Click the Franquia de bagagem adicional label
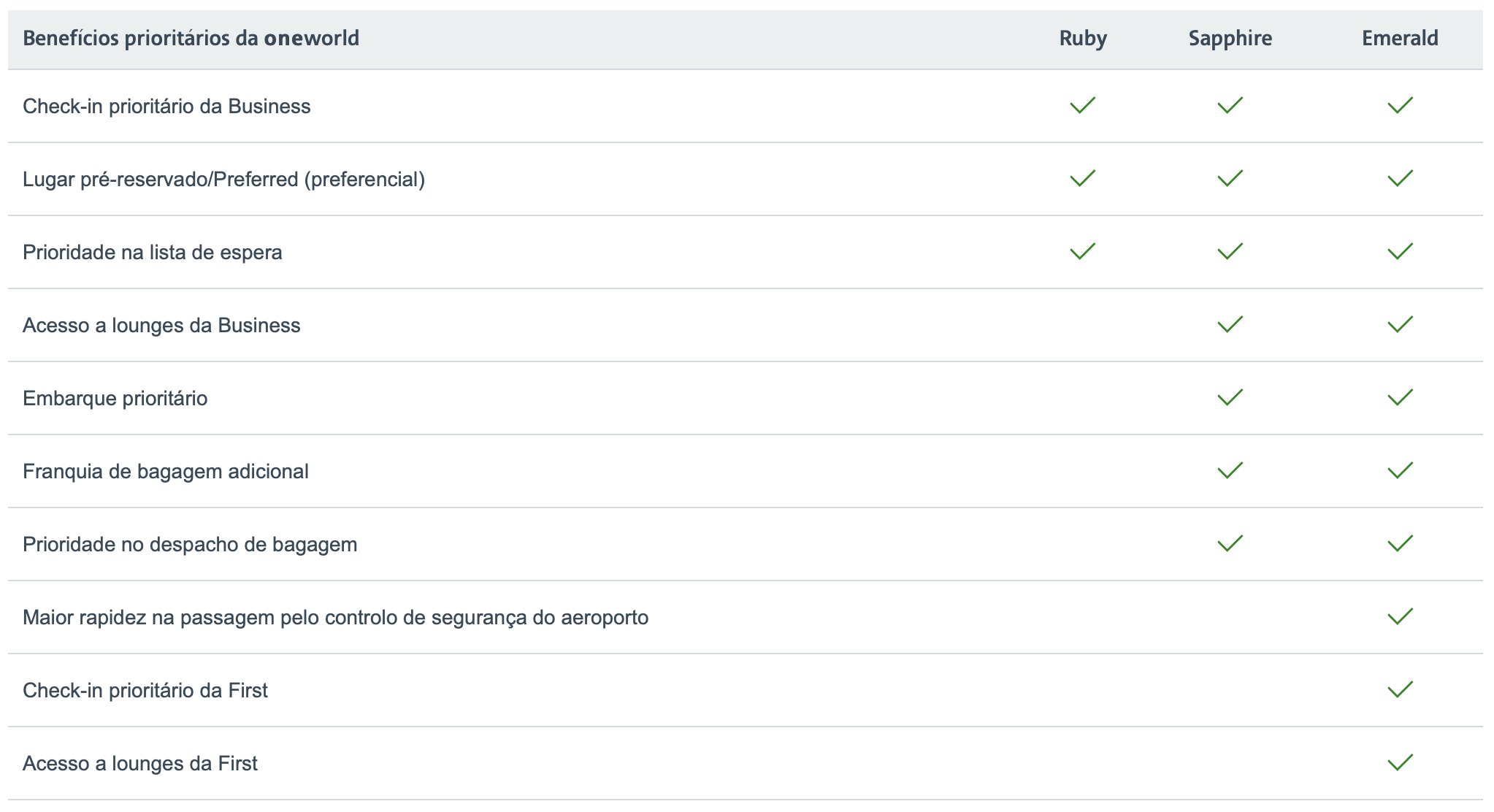The height and width of the screenshot is (812, 1494). pyautogui.click(x=165, y=472)
